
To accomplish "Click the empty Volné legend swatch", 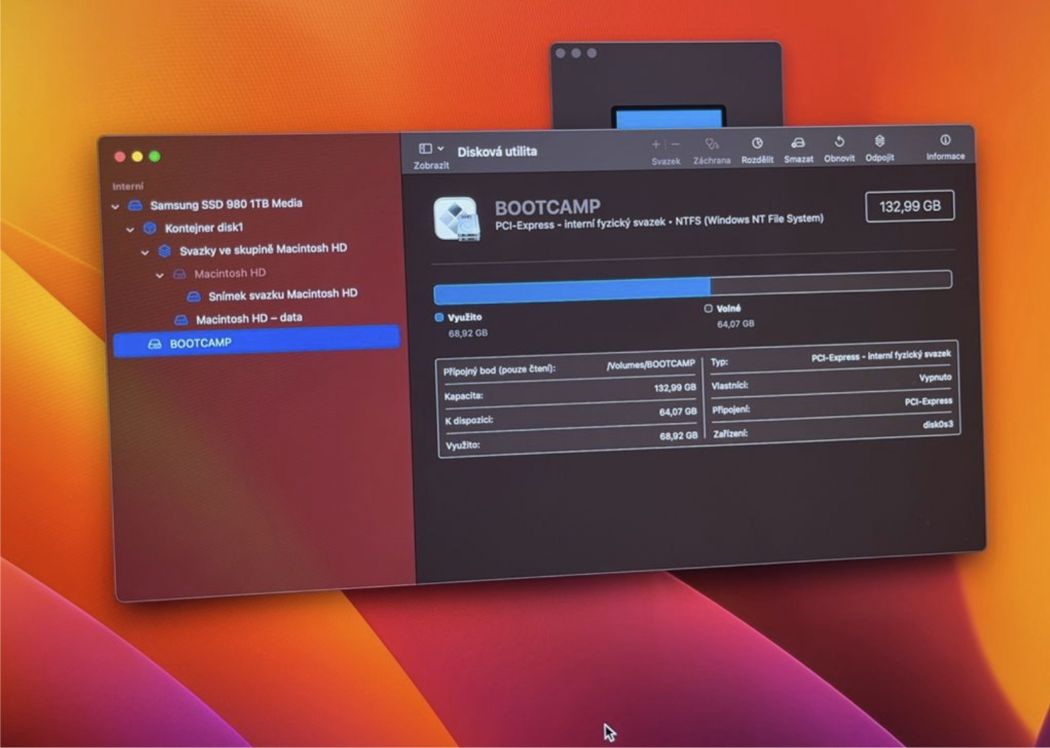I will click(708, 309).
